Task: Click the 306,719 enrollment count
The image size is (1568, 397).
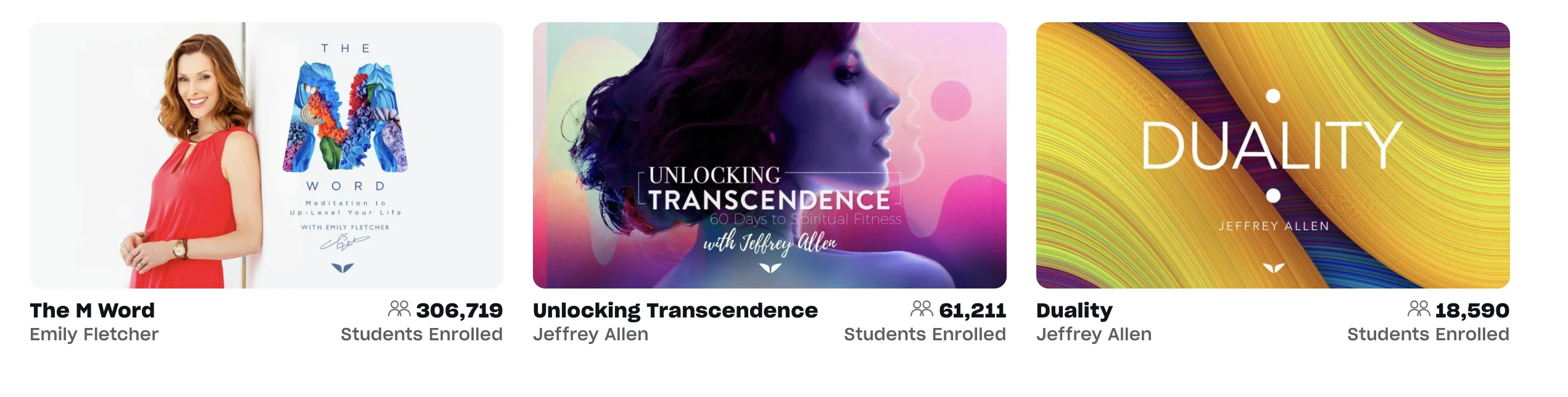Action: point(460,310)
